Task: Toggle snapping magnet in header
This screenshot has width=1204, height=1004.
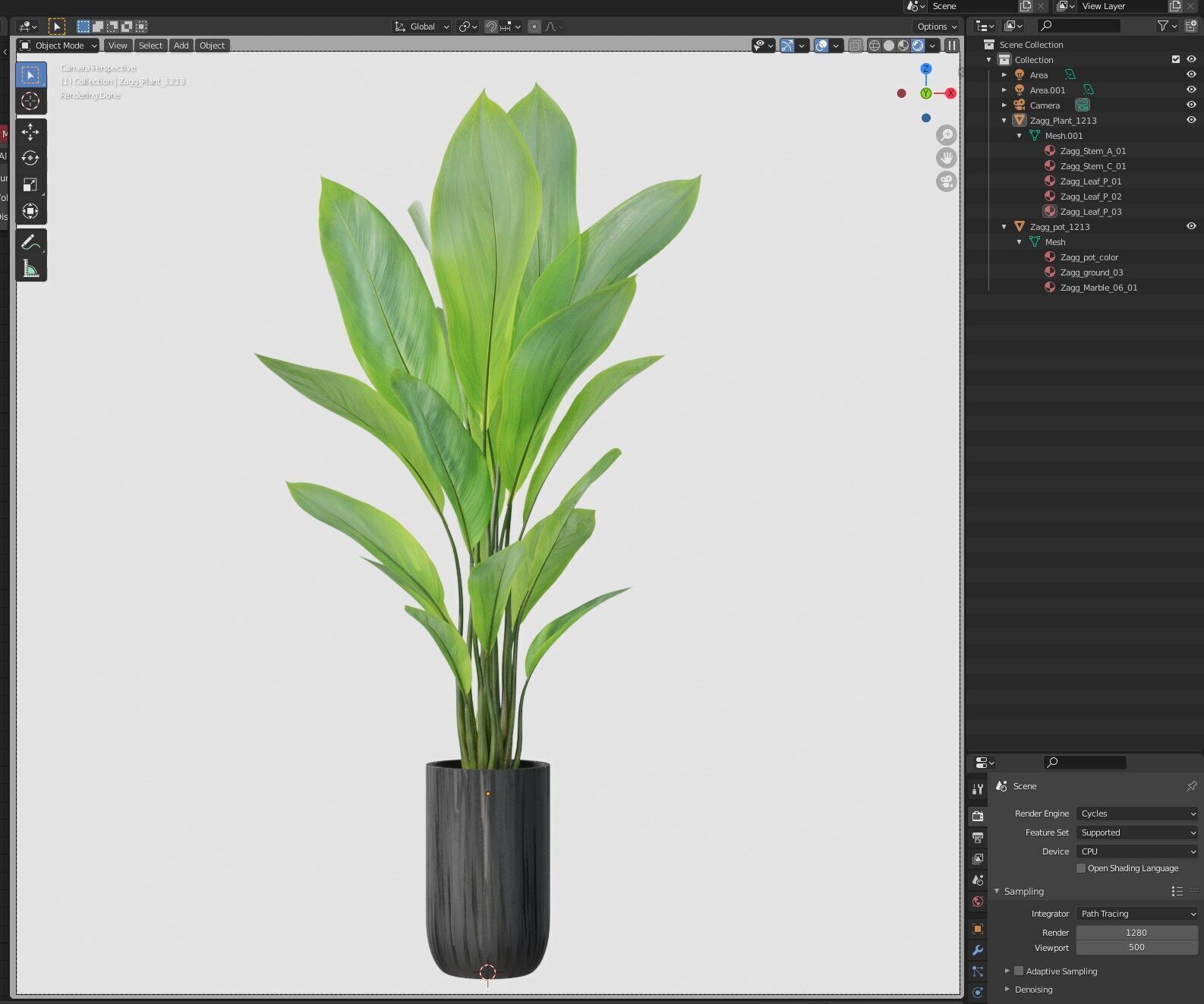Action: (x=491, y=27)
